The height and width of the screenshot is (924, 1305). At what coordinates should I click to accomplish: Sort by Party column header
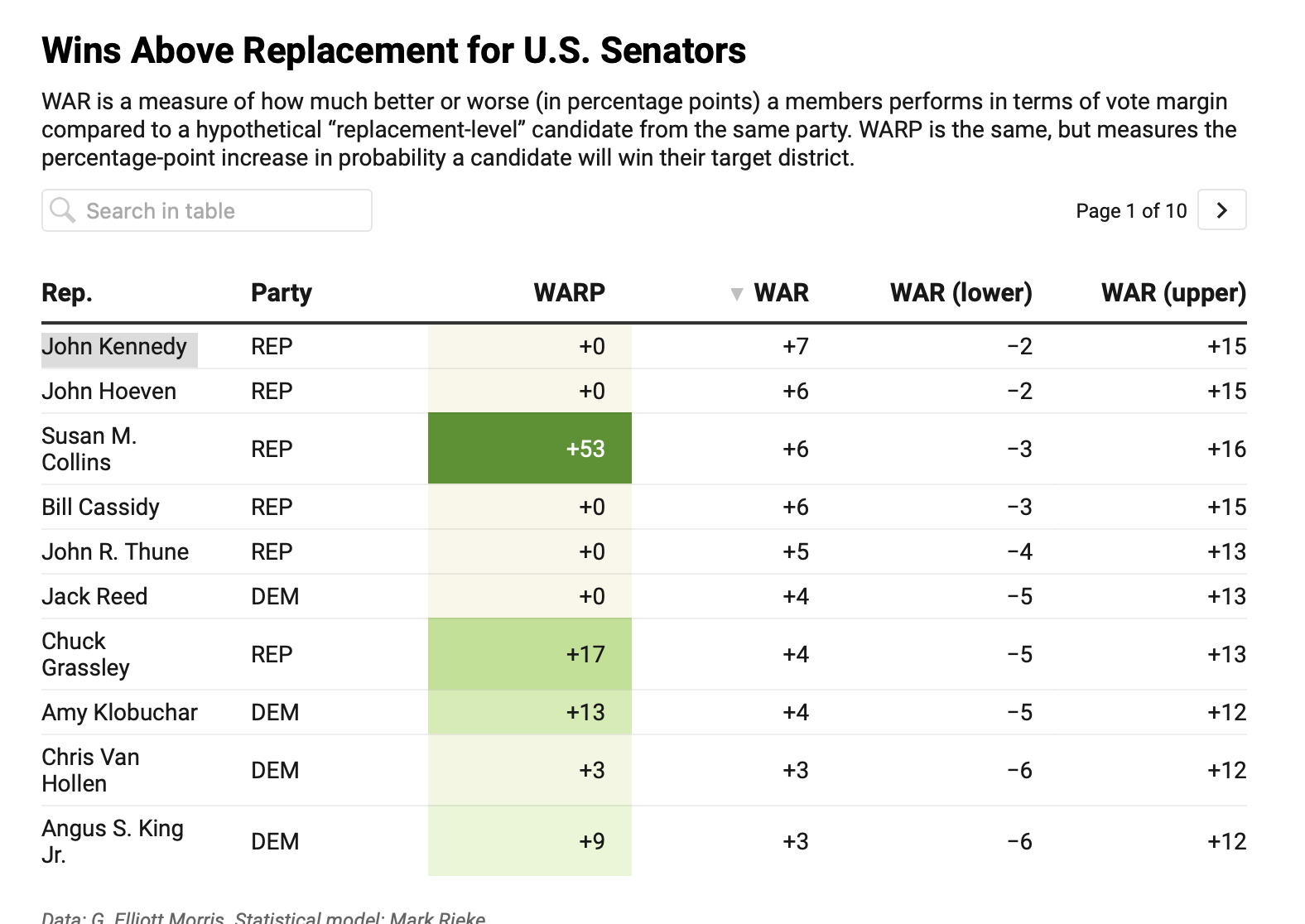tap(282, 293)
